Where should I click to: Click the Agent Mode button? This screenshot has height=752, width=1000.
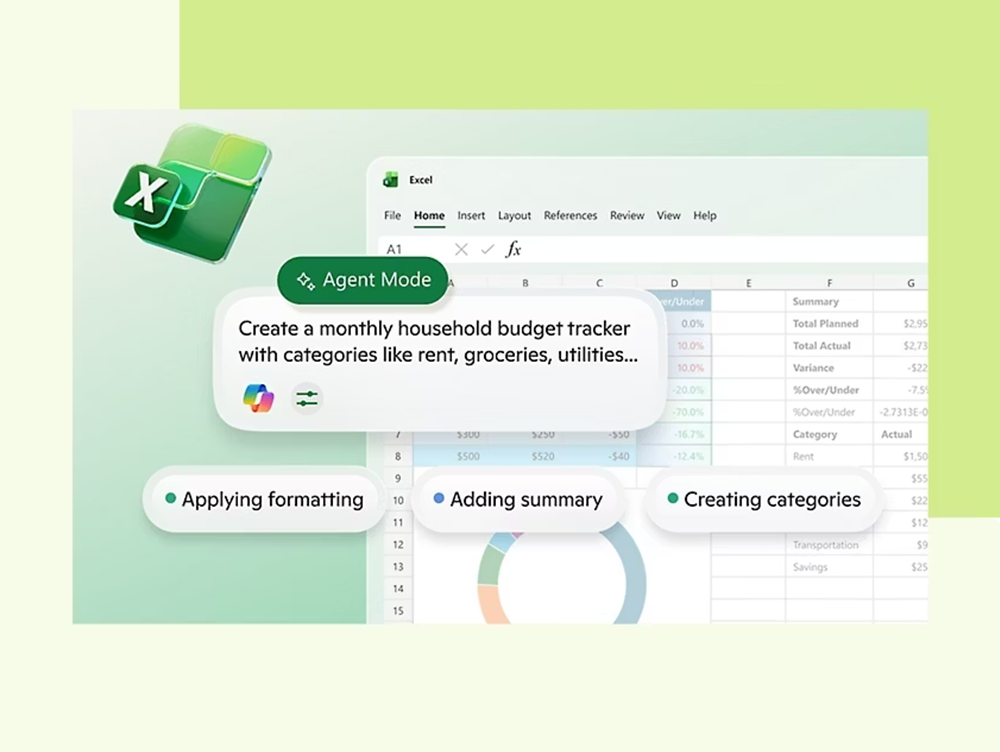(x=362, y=280)
